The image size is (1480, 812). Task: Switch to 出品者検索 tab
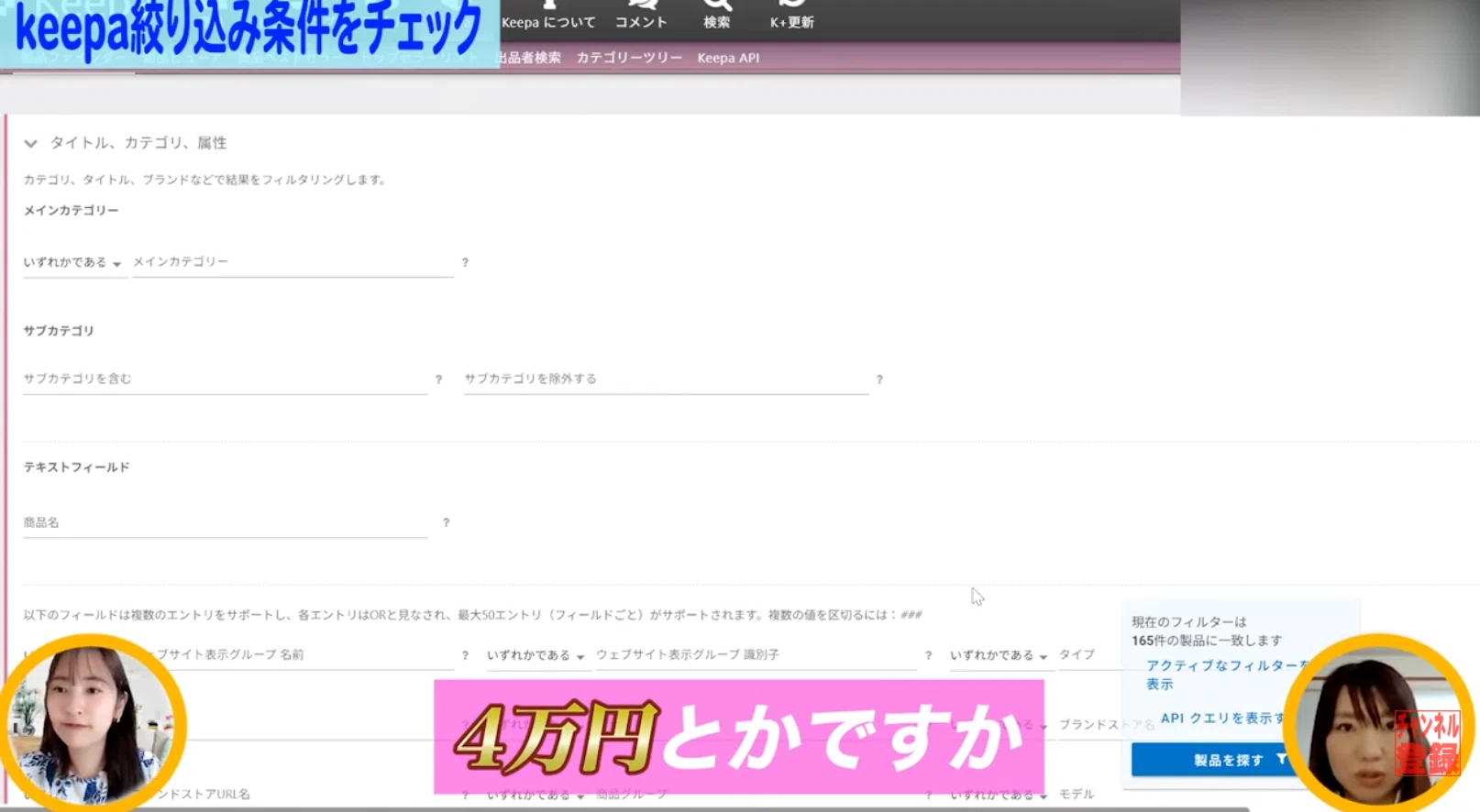(x=529, y=58)
